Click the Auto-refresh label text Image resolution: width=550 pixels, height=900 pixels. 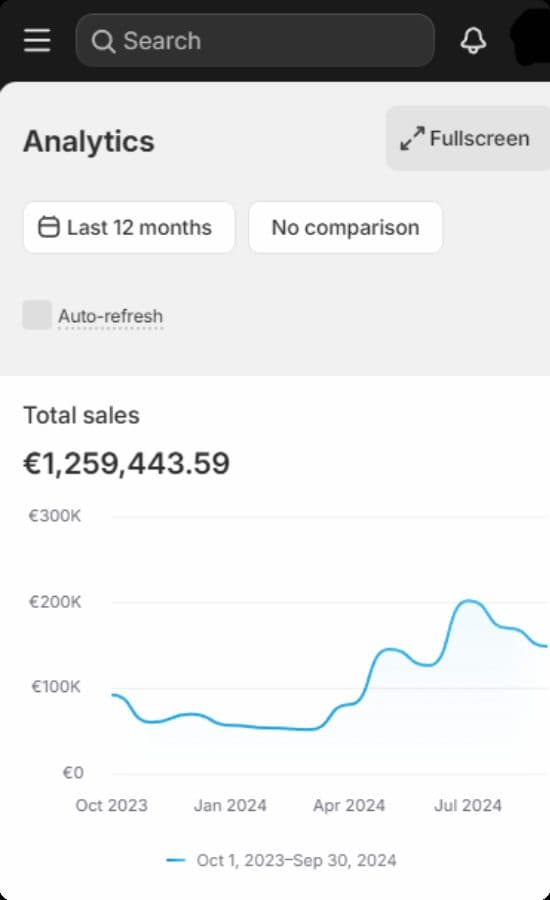[110, 316]
